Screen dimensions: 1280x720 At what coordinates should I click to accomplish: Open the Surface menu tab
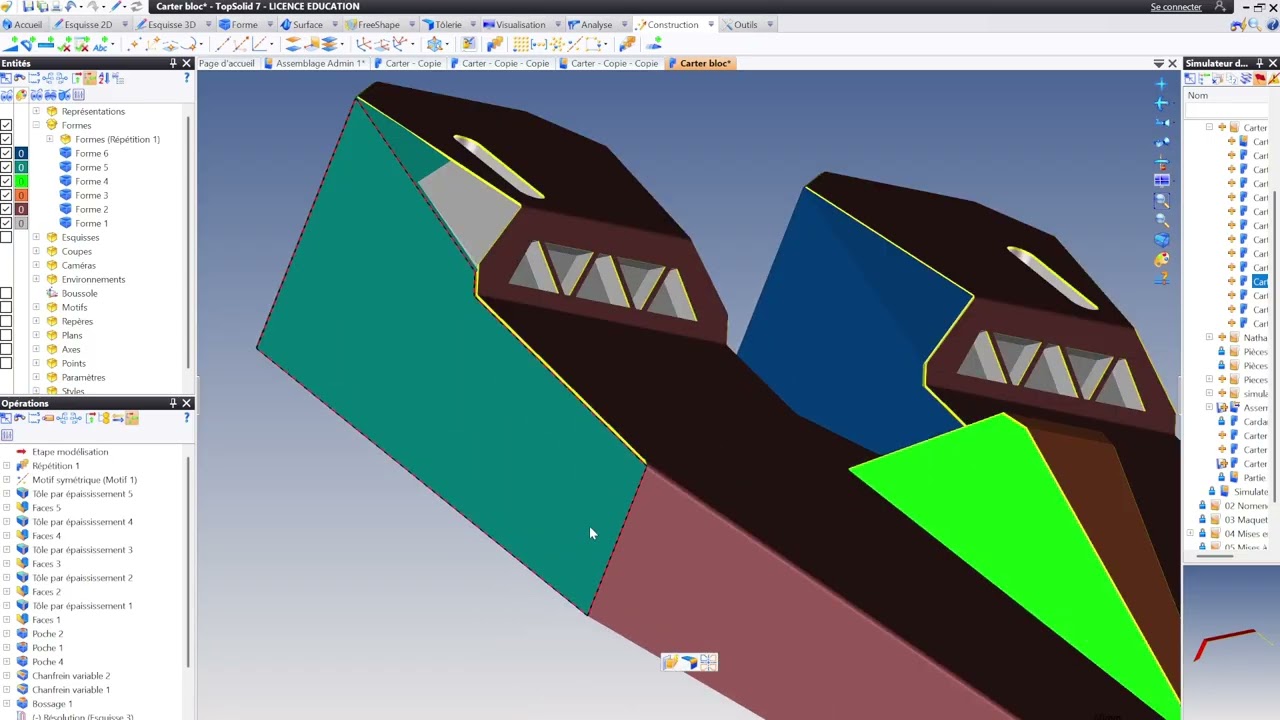(302, 24)
